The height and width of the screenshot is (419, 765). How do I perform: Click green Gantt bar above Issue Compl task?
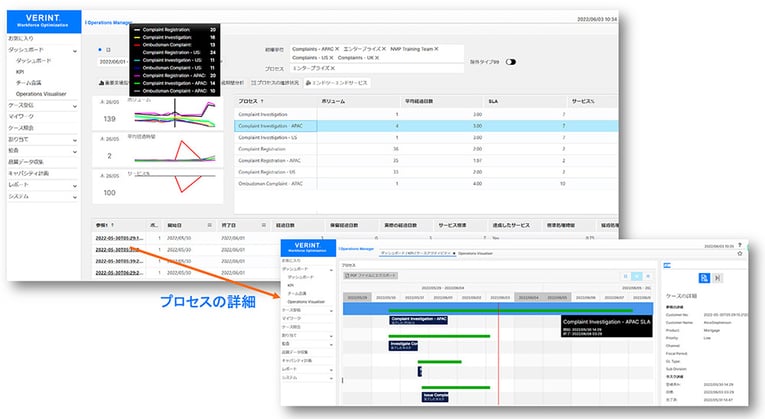coord(456,388)
